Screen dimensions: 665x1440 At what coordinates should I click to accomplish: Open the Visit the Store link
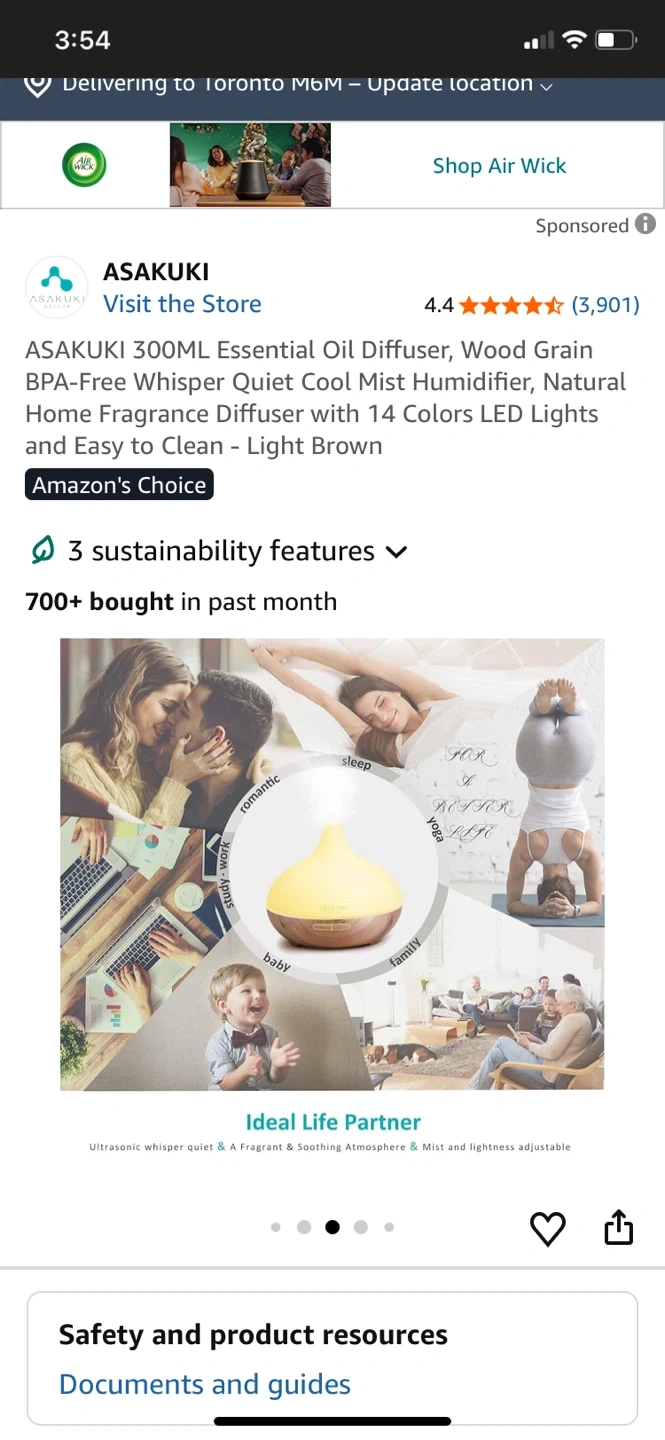click(182, 304)
